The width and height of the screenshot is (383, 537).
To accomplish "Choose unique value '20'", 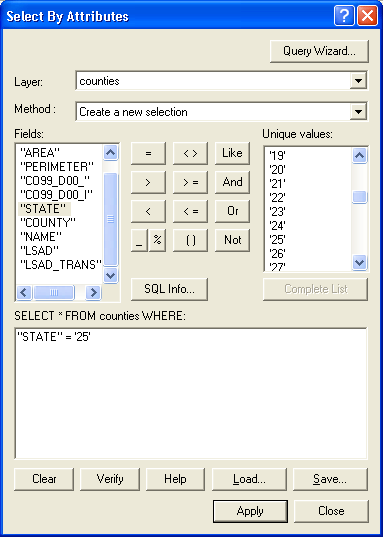I will point(277,170).
